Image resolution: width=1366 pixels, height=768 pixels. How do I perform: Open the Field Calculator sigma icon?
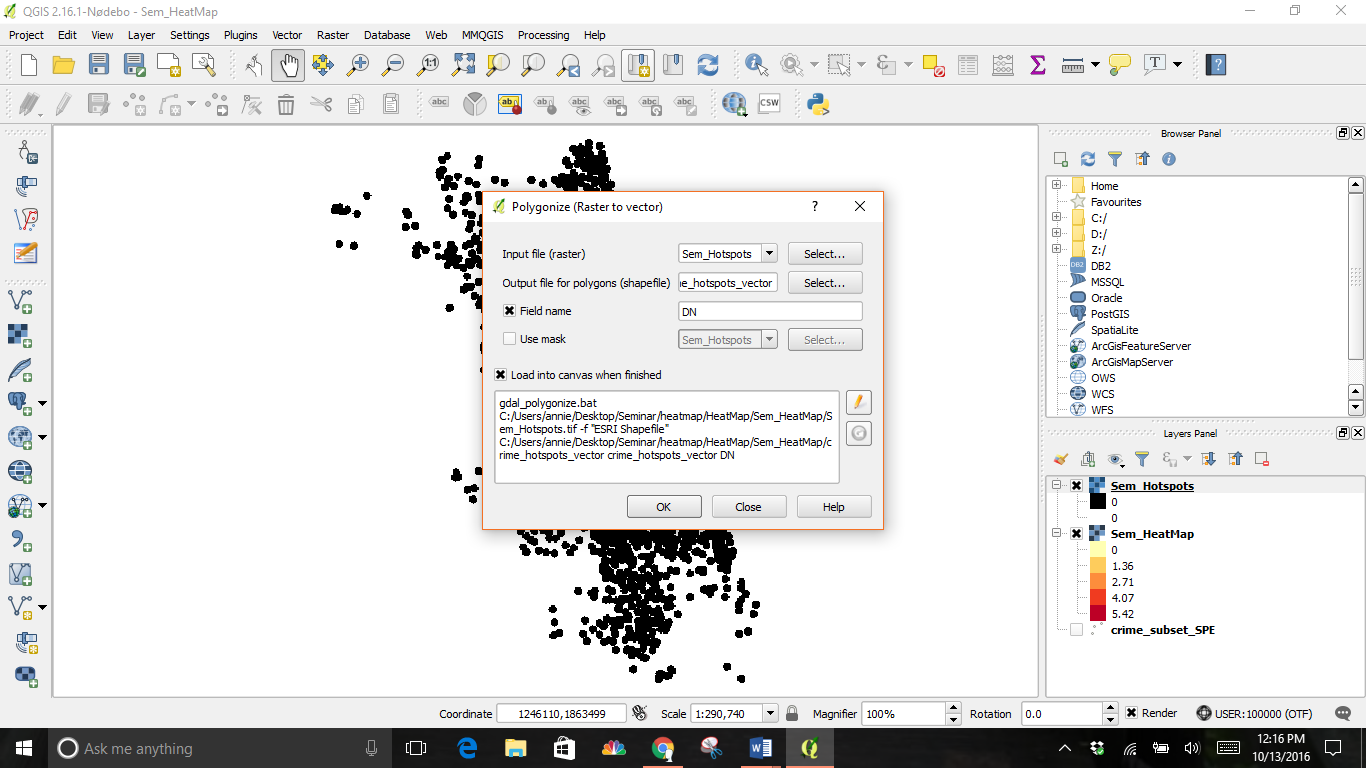1037,65
